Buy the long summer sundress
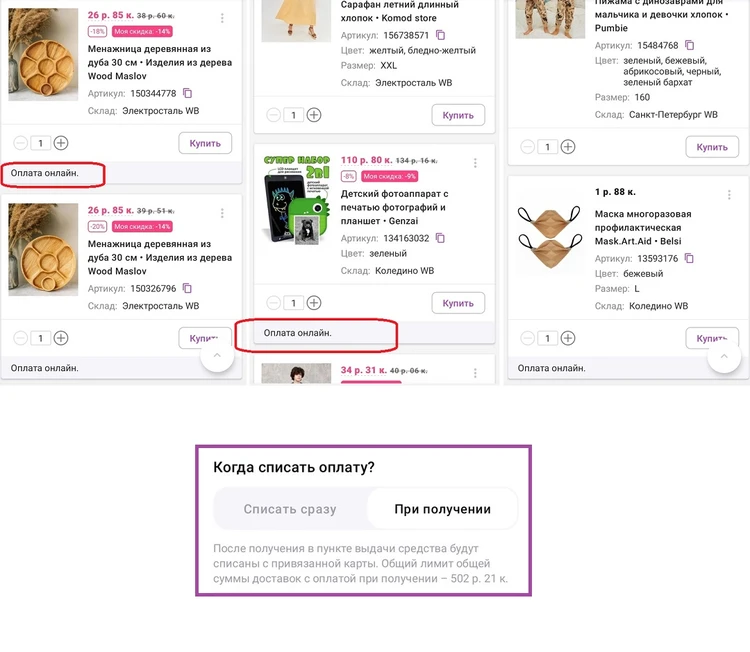This screenshot has width=750, height=652. pyautogui.click(x=458, y=115)
